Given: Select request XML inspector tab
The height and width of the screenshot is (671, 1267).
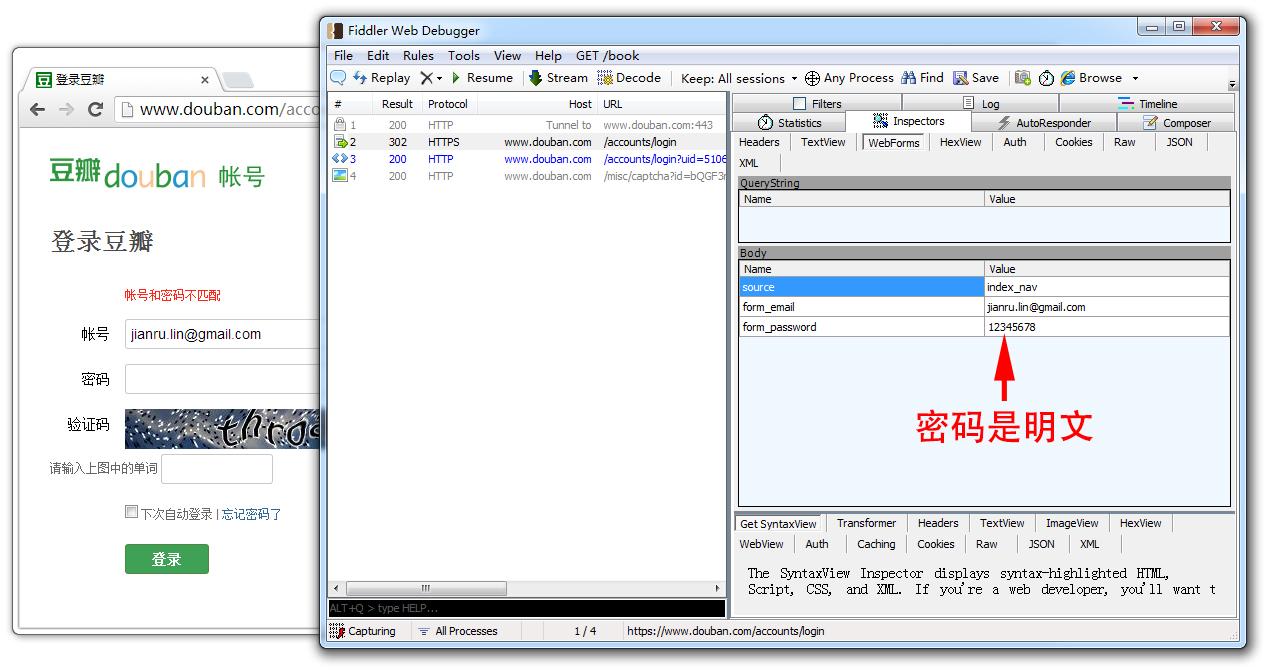Looking at the screenshot, I should pos(749,163).
